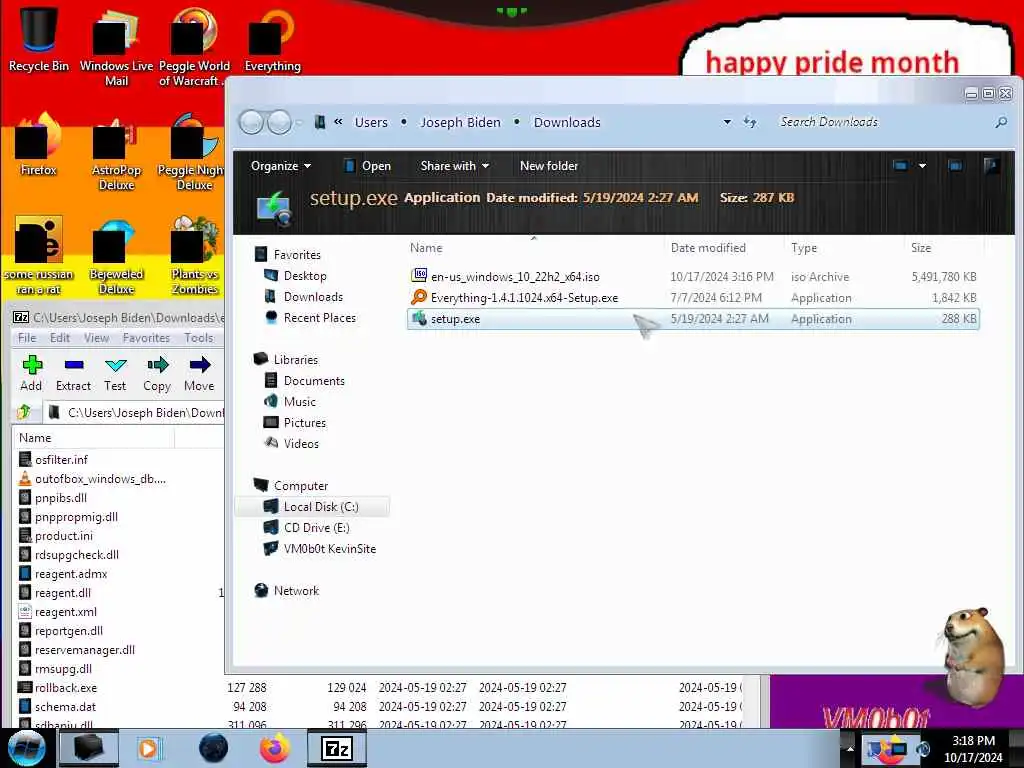The image size is (1024, 768).
Task: Open Pictures library in sidebar
Action: (305, 423)
